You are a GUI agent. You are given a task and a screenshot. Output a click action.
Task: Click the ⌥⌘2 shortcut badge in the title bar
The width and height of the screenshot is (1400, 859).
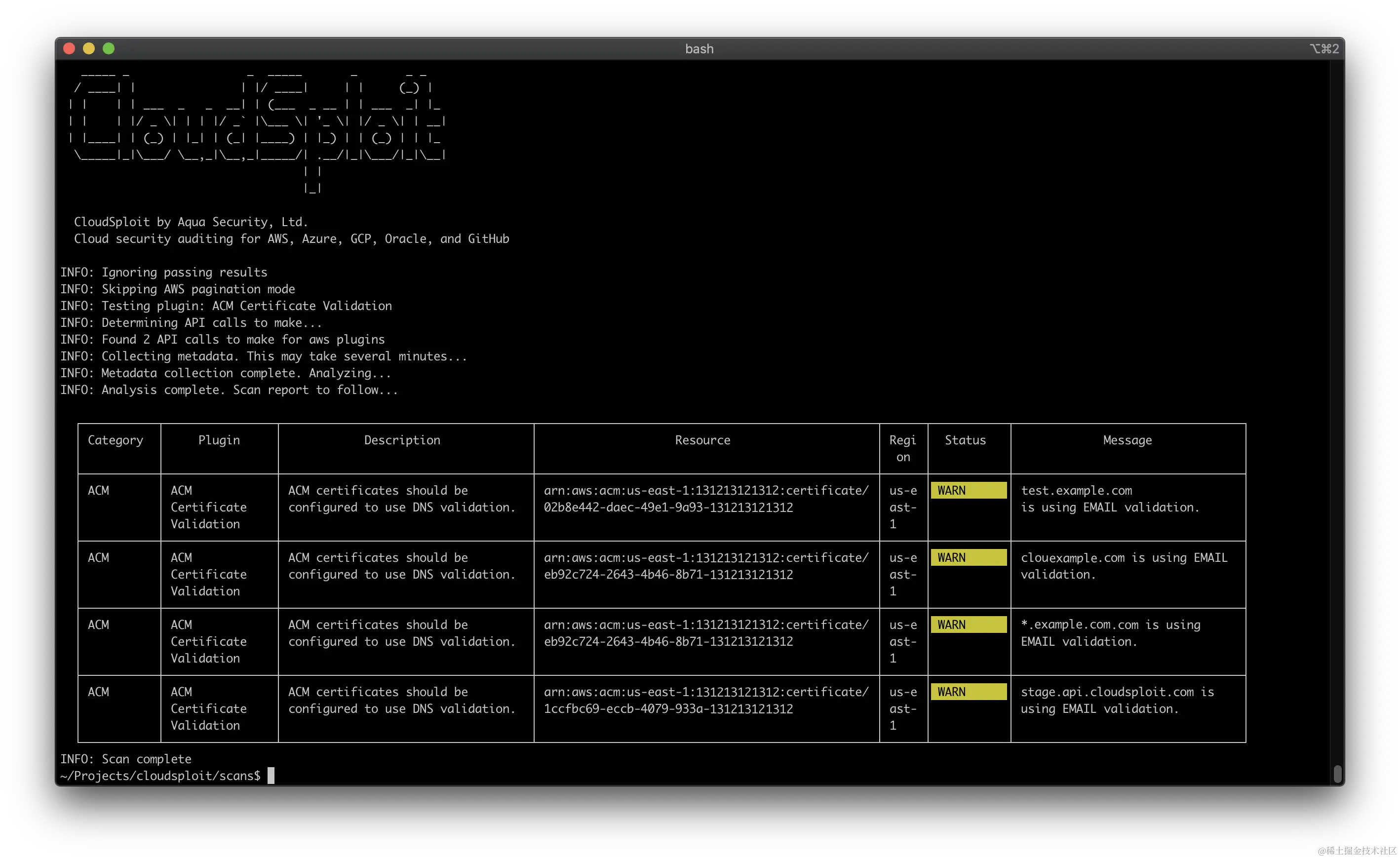click(x=1324, y=48)
